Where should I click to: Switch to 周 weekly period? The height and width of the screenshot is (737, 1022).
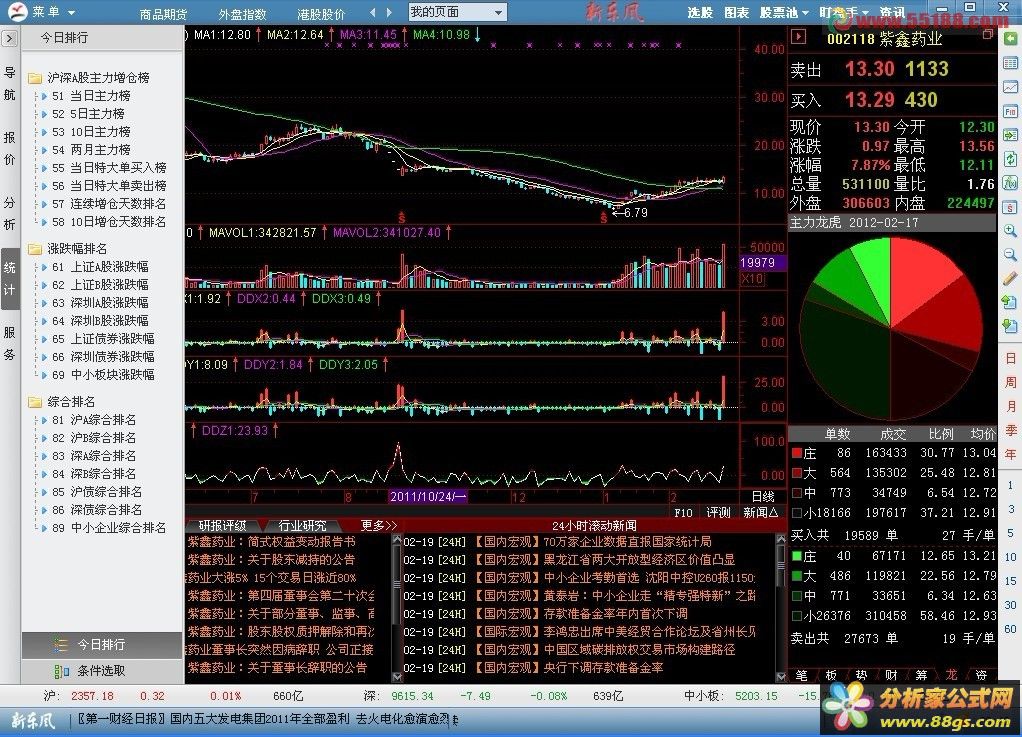point(1010,383)
